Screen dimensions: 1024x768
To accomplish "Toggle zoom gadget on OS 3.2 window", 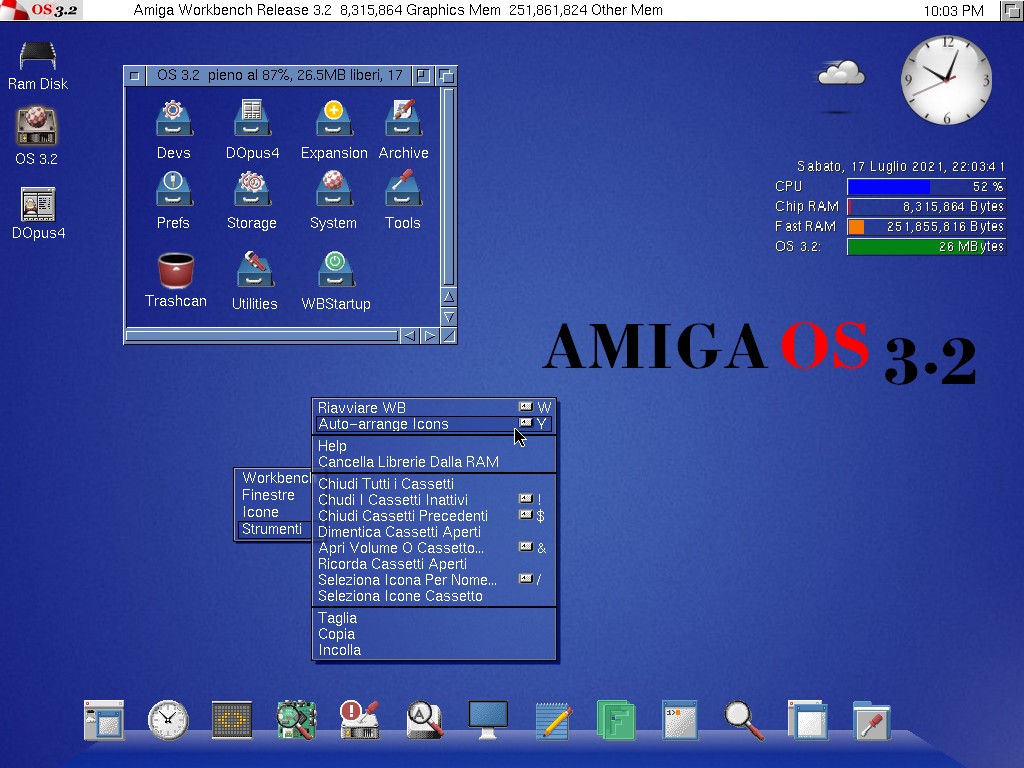I will click(x=423, y=75).
